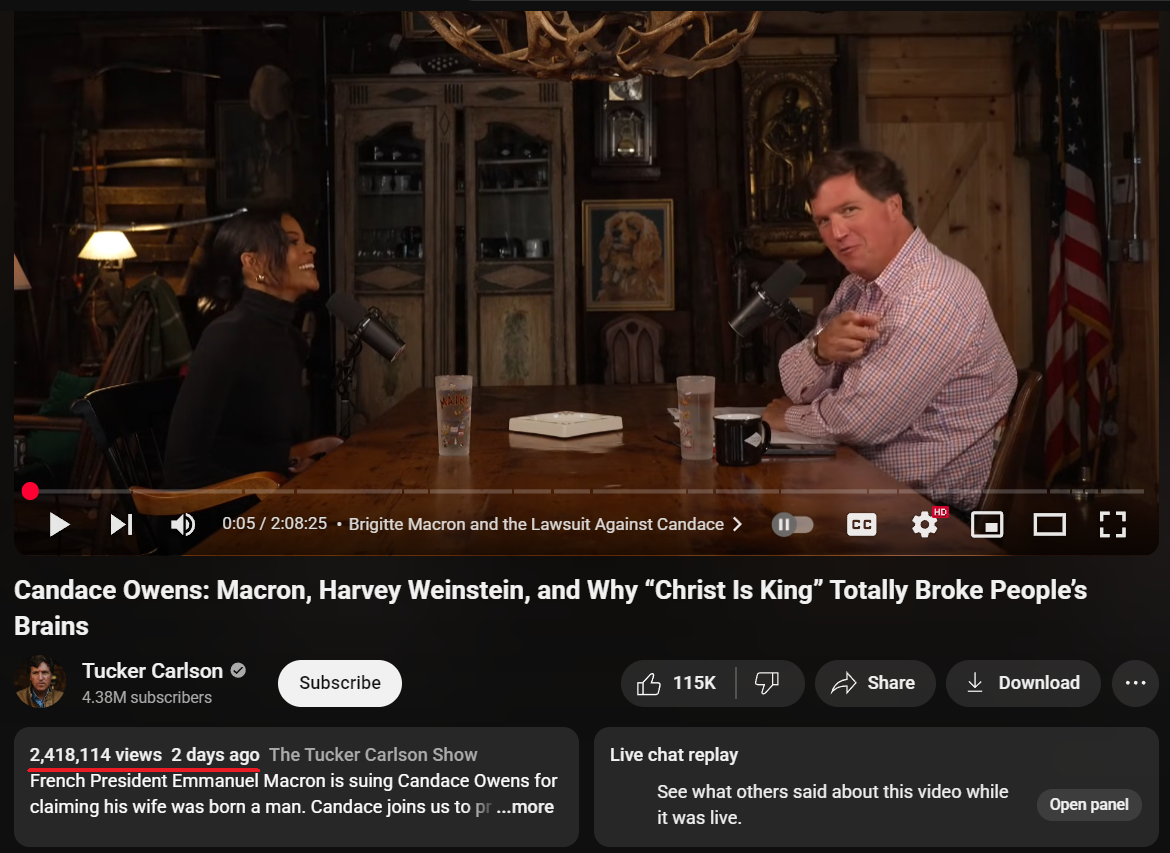Enter full screen mode
The image size is (1170, 853).
[x=1113, y=525]
